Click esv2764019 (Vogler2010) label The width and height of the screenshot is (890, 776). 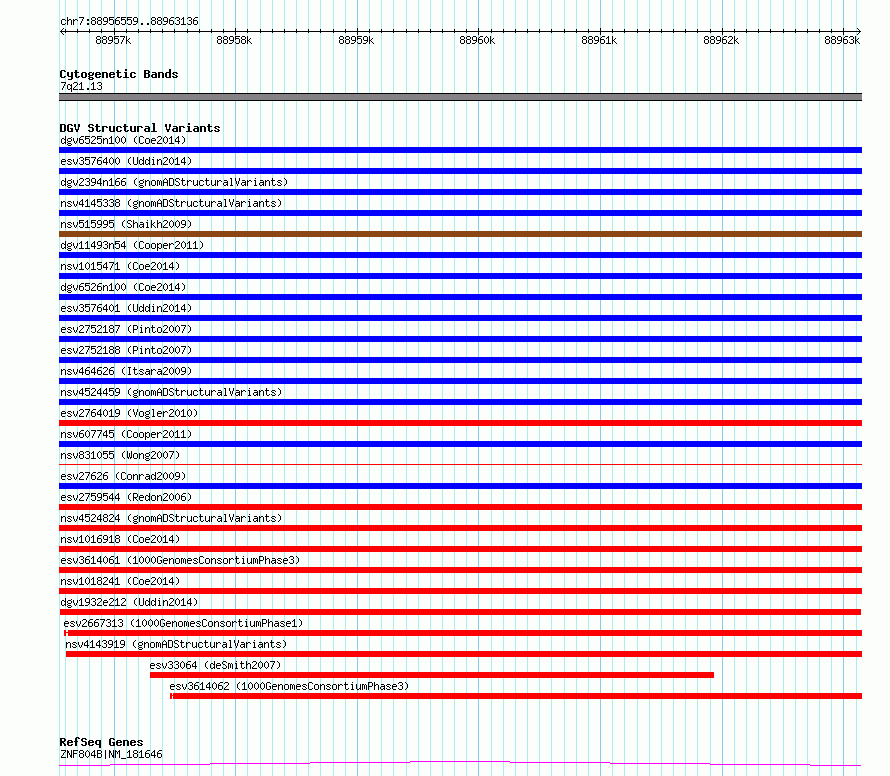(129, 413)
